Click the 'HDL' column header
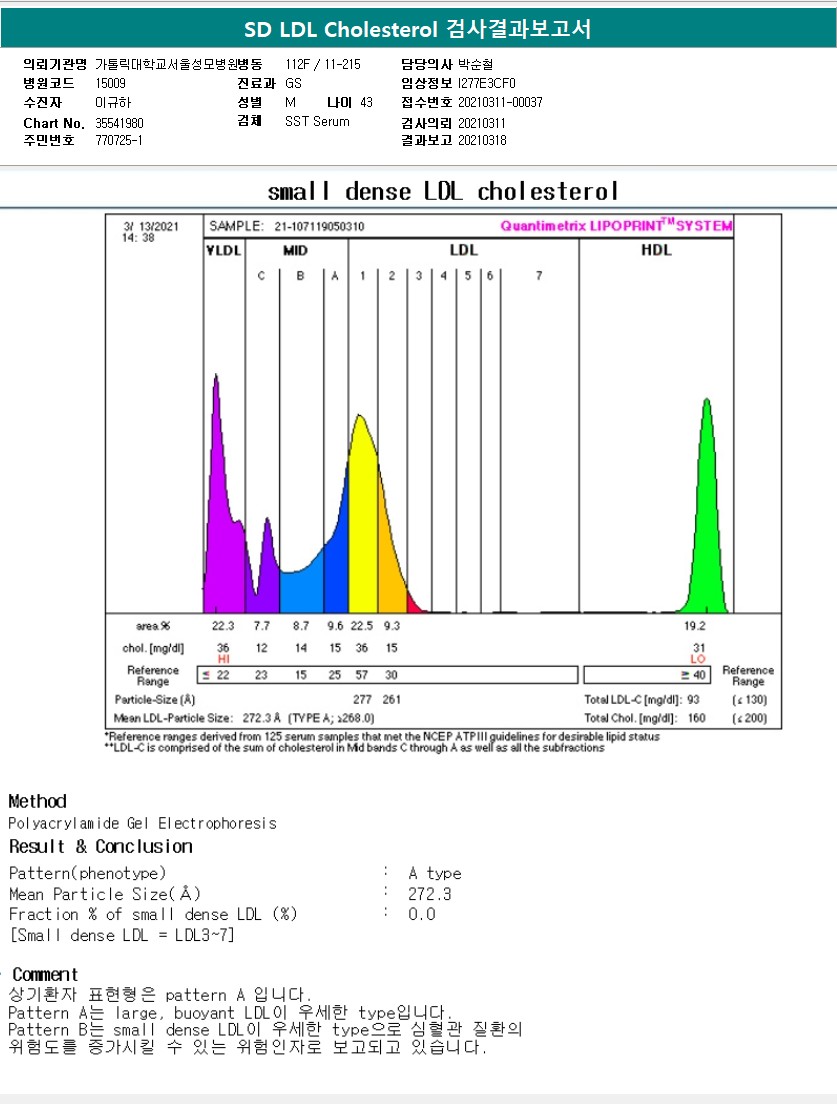The width and height of the screenshot is (837, 1104). [x=656, y=250]
